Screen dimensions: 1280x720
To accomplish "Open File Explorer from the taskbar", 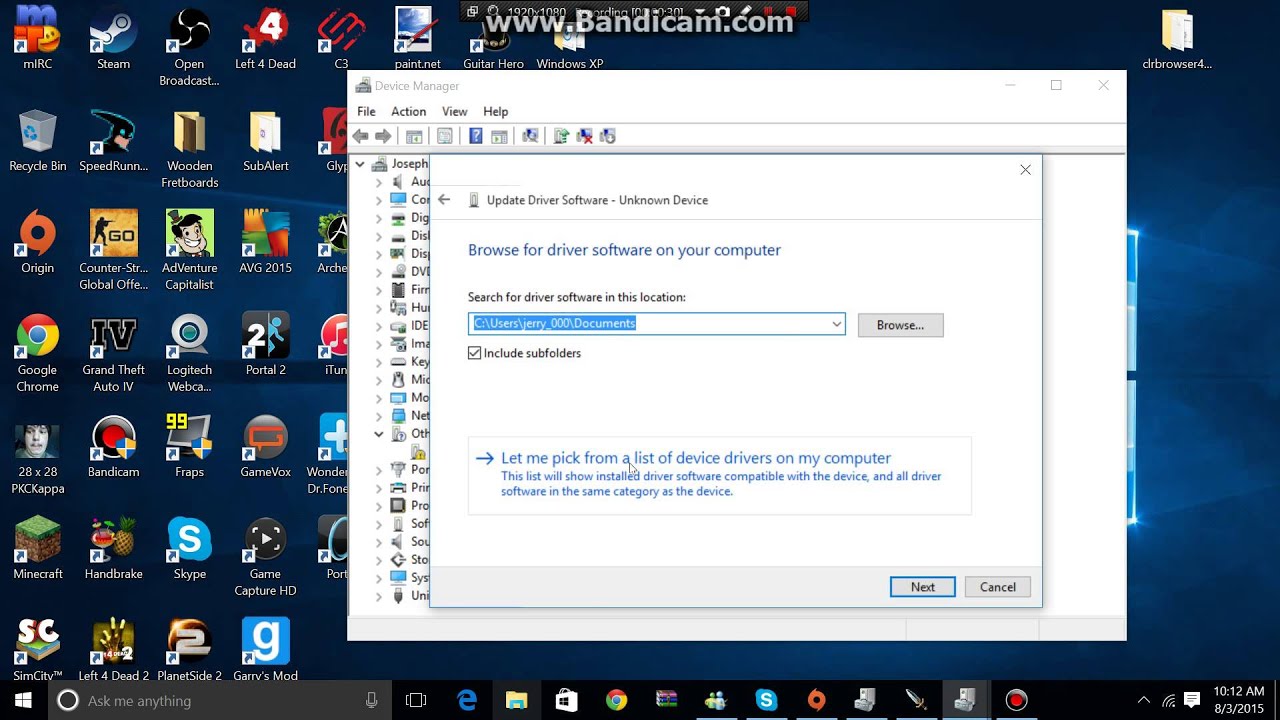I will (x=516, y=700).
